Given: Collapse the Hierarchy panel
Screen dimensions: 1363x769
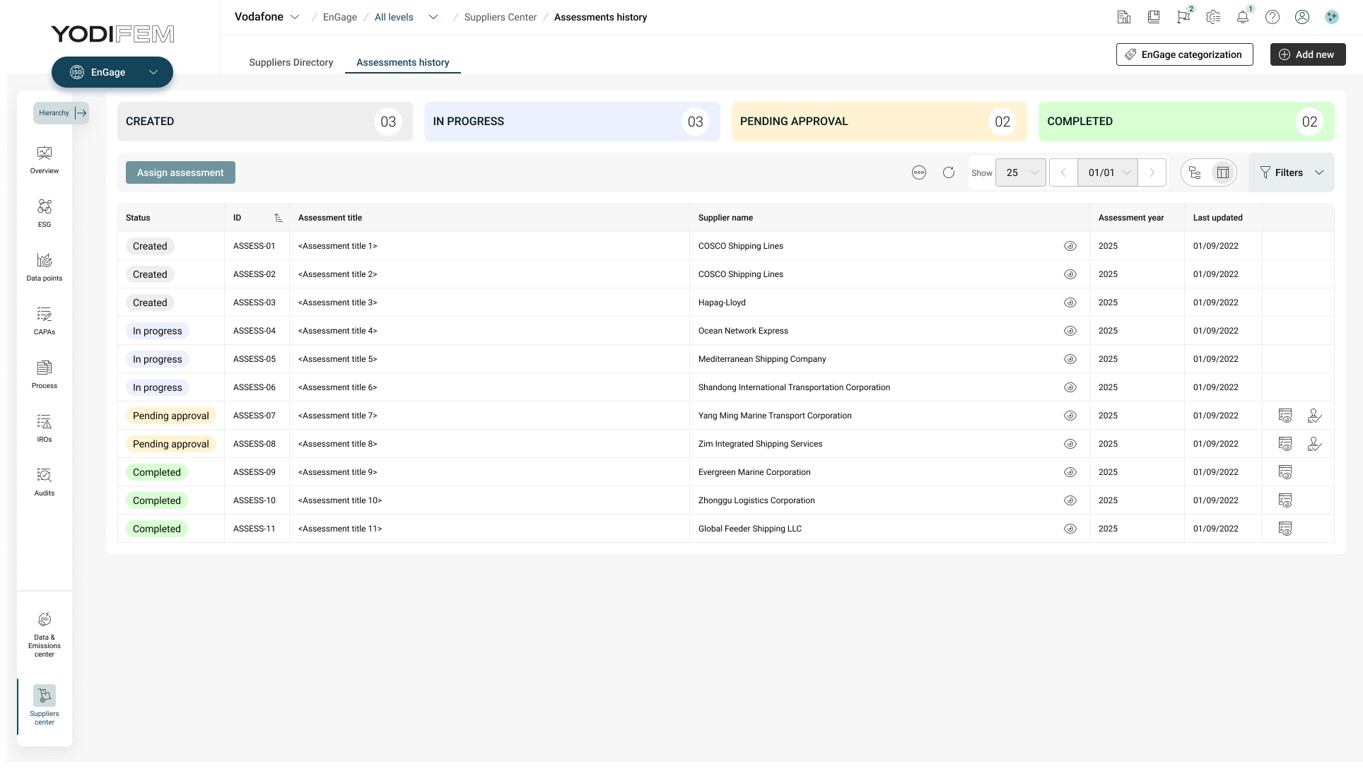Looking at the screenshot, I should coord(61,113).
